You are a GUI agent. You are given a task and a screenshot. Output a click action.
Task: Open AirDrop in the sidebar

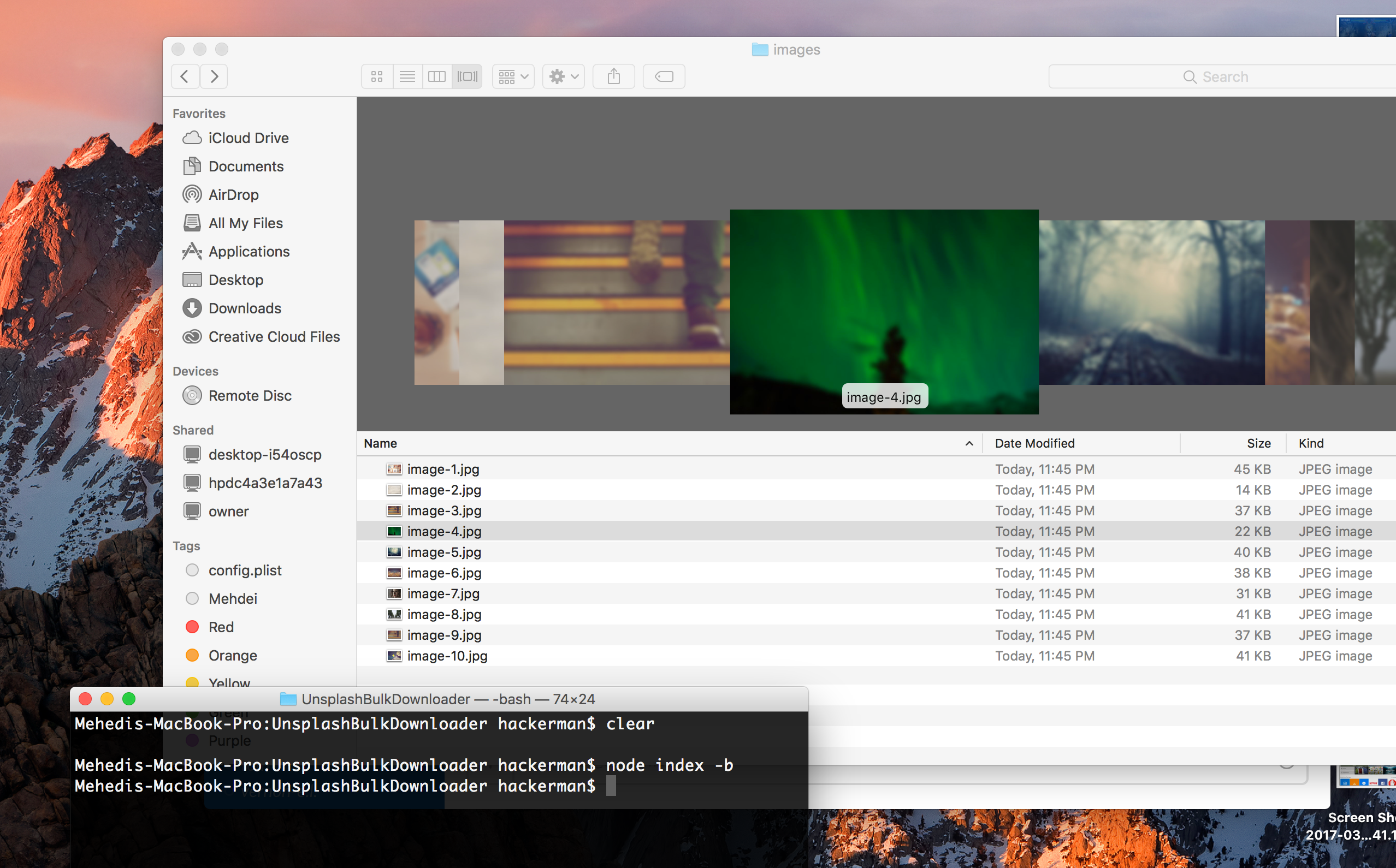coord(233,194)
